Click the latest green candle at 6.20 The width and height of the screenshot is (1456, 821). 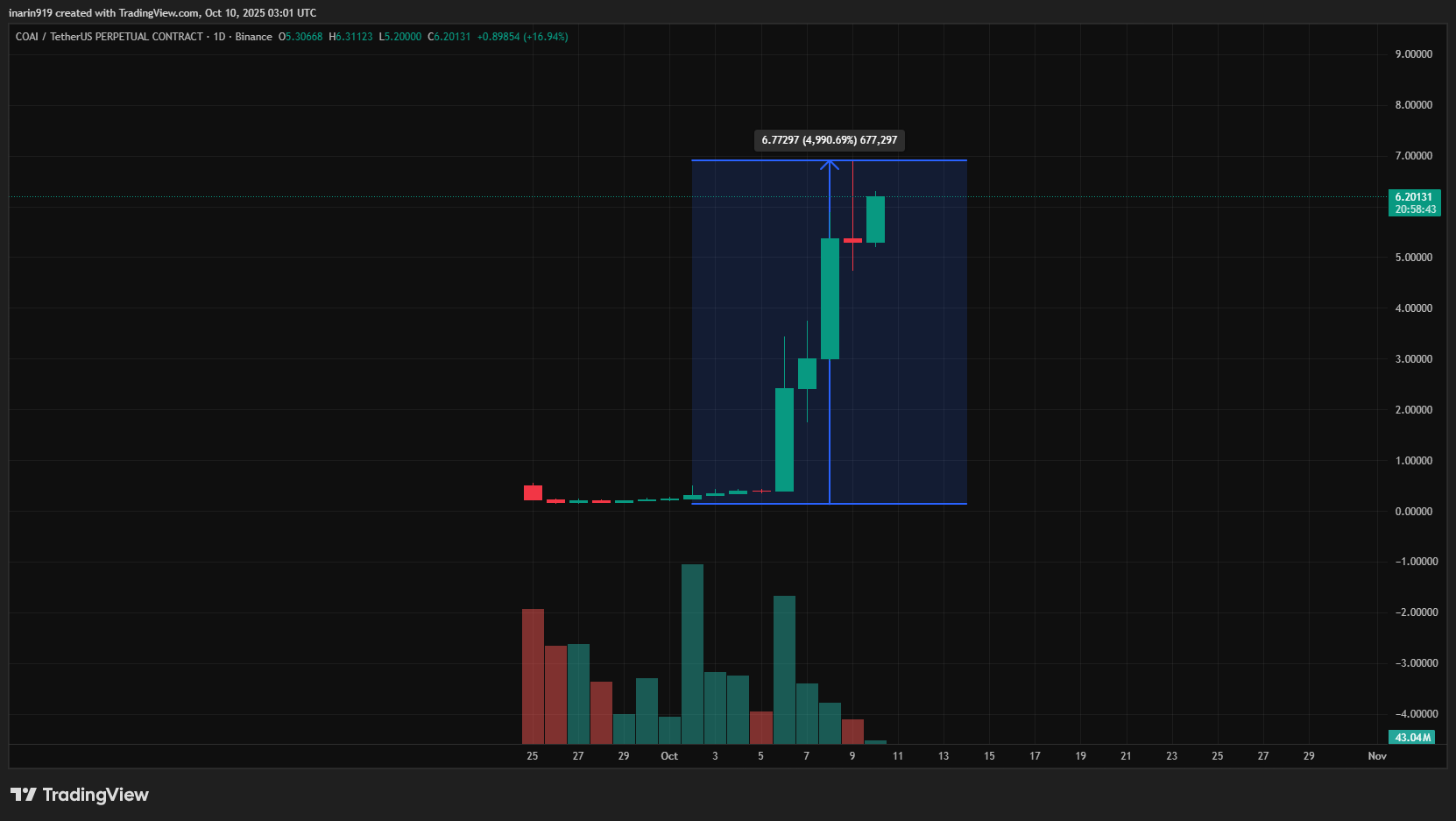875,219
